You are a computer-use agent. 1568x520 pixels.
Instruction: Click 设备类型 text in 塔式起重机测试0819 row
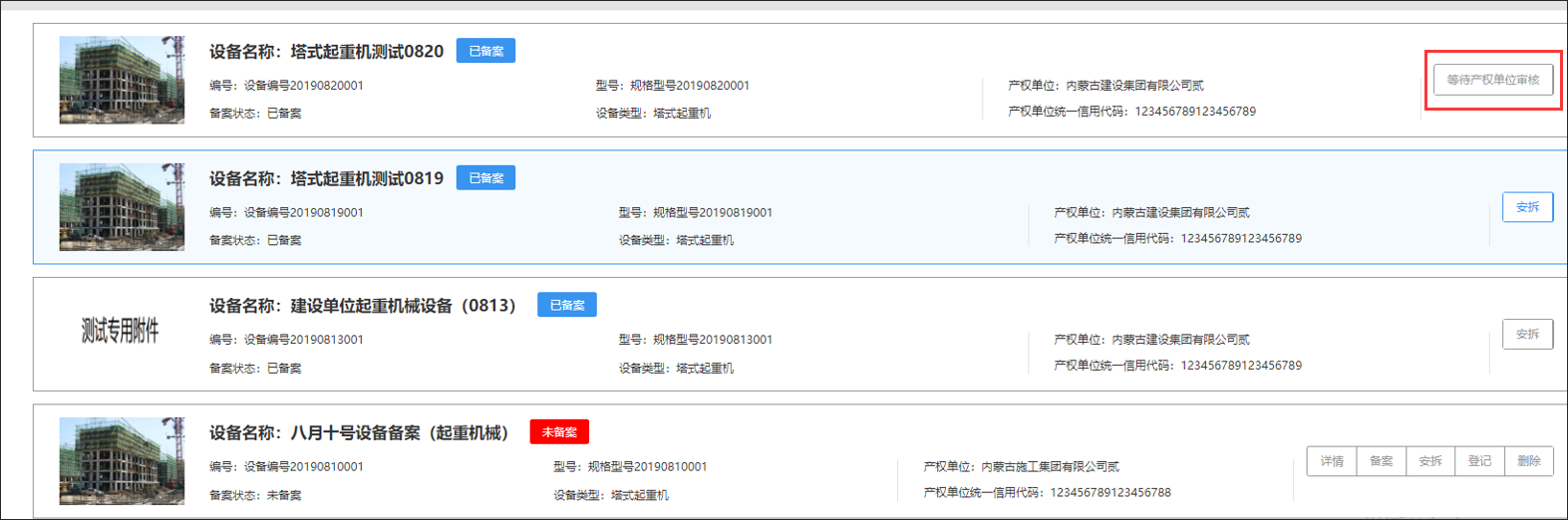tap(676, 240)
